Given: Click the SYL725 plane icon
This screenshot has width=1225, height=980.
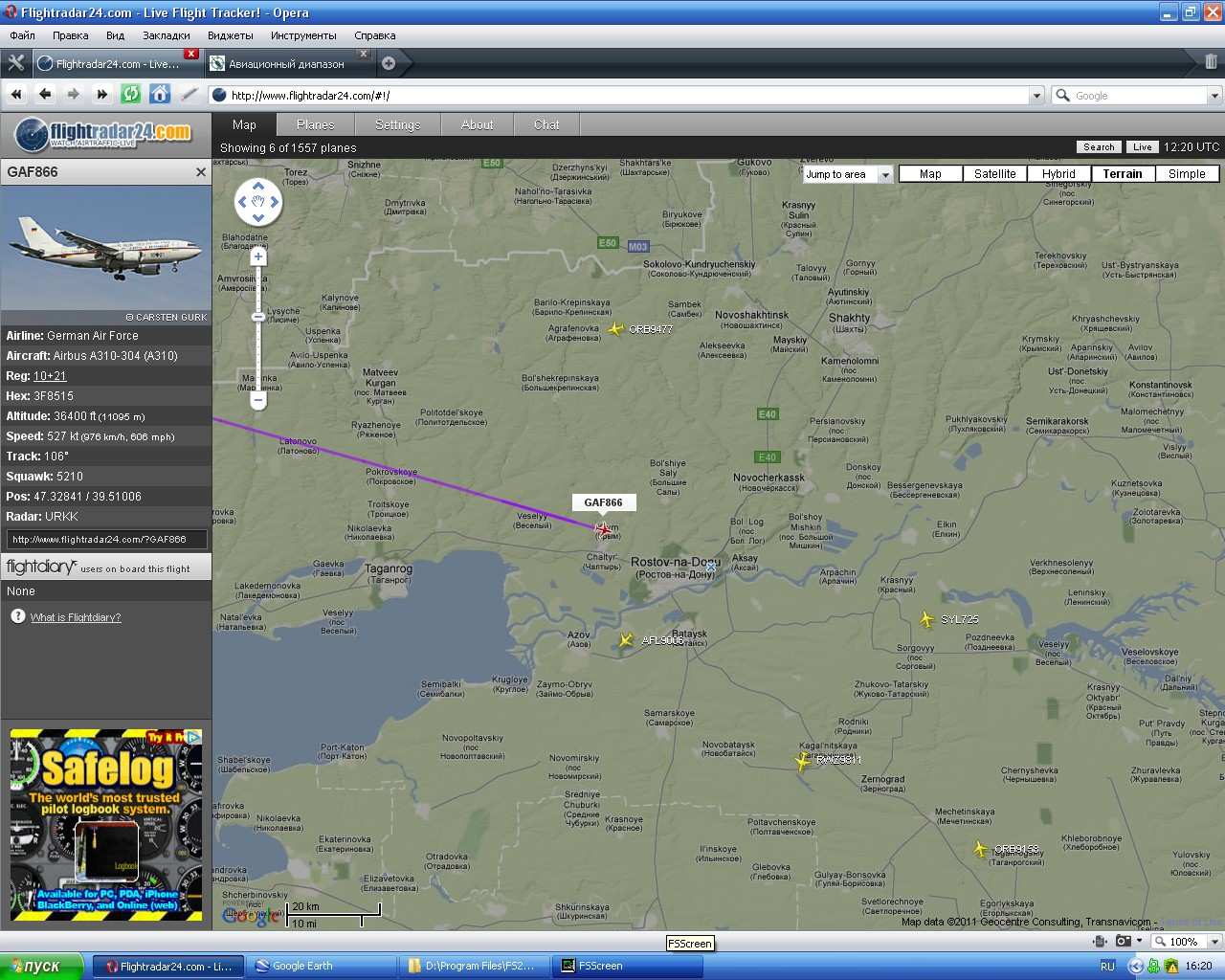Looking at the screenshot, I should [926, 619].
